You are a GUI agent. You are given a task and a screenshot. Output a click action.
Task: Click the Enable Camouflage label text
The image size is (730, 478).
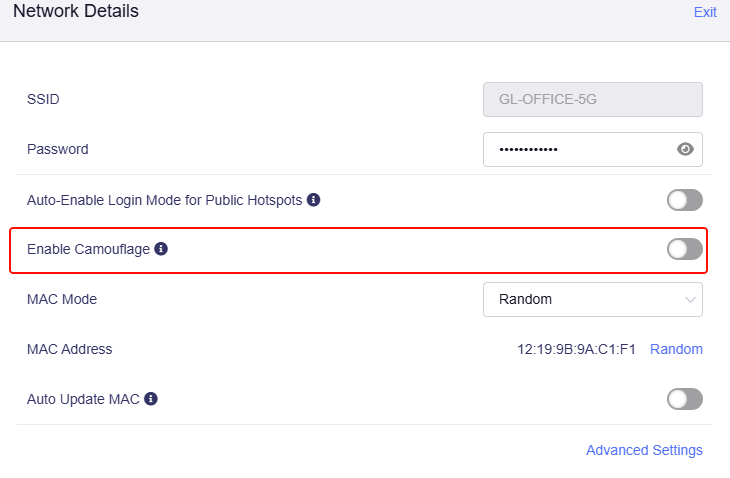(88, 249)
